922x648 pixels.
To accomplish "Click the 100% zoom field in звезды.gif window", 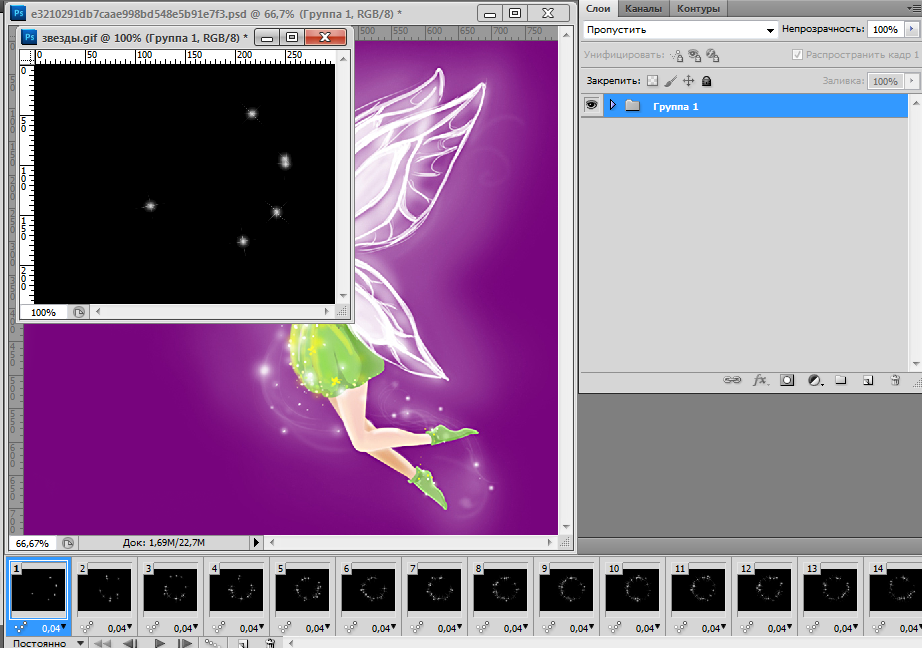I will point(44,312).
